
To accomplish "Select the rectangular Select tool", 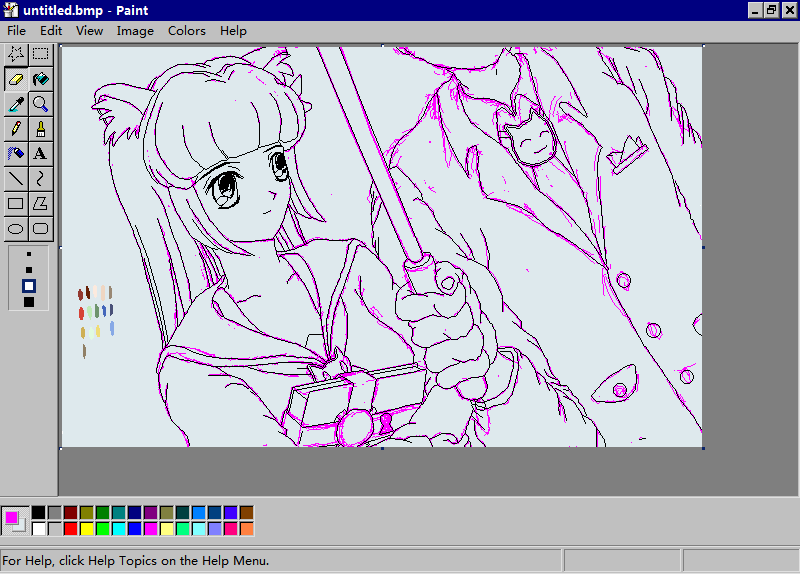I will point(40,54).
